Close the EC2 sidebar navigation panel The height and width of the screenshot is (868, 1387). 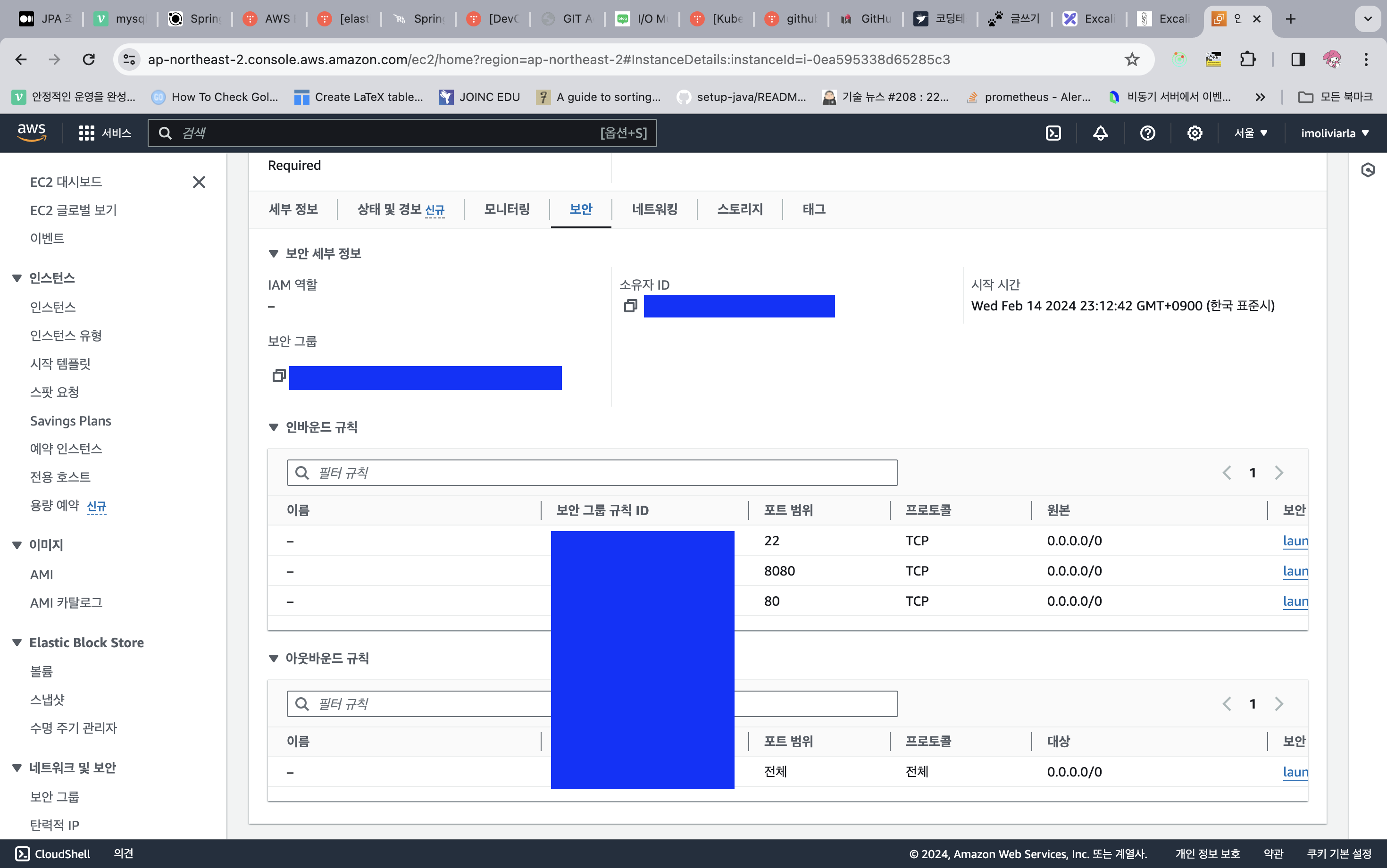tap(199, 182)
